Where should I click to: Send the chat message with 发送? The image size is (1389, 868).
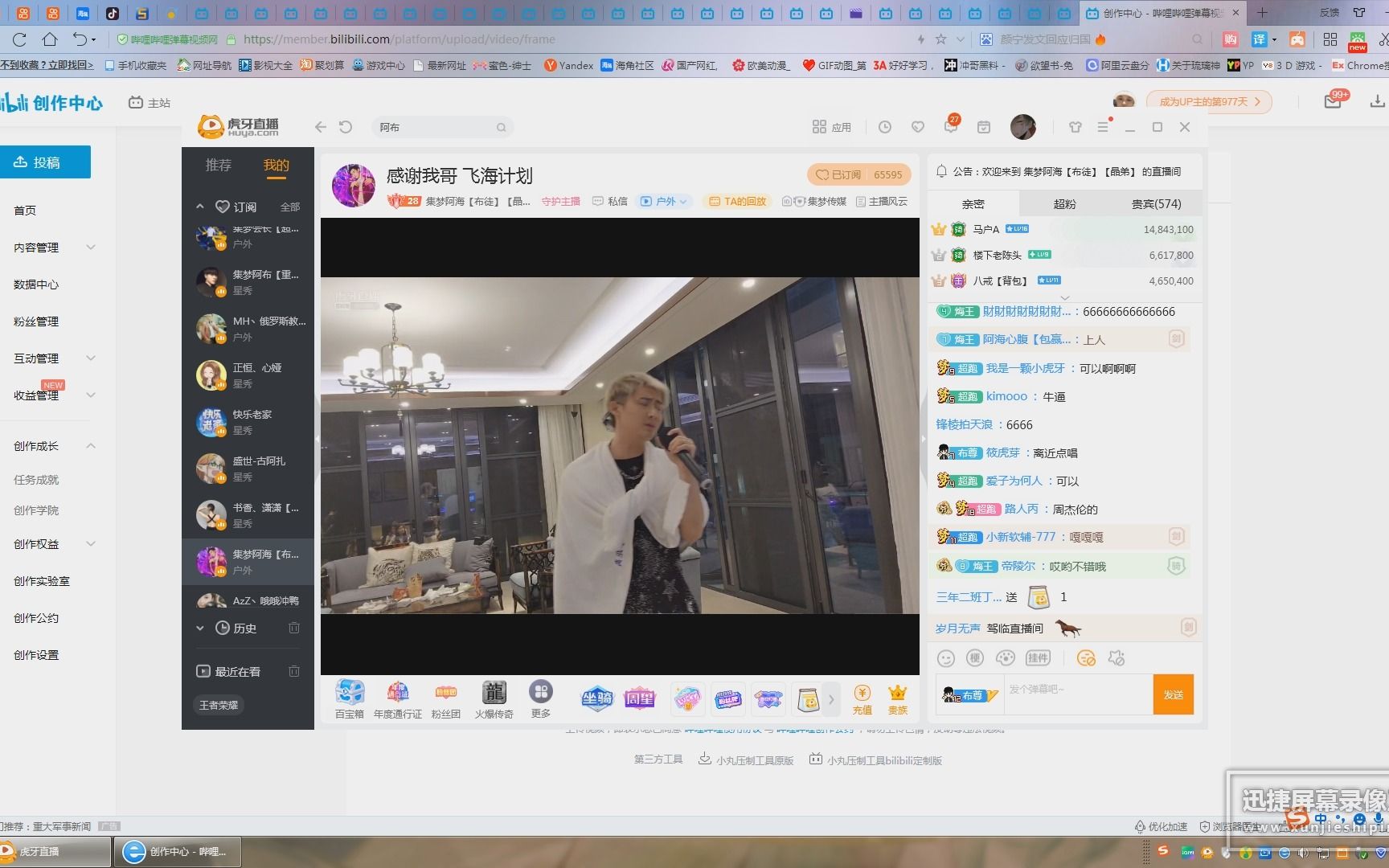1174,694
